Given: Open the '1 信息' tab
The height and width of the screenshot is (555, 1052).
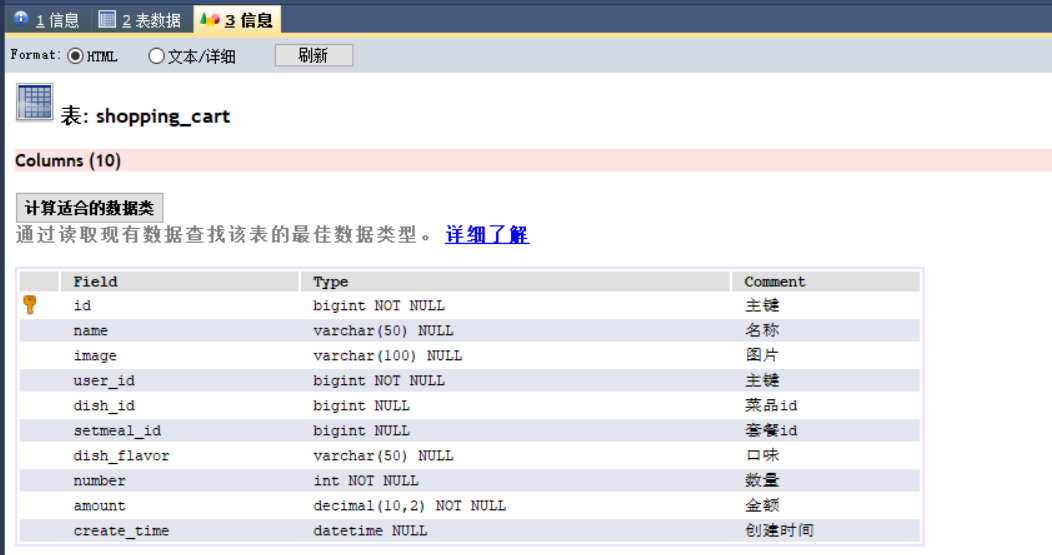Looking at the screenshot, I should [x=47, y=19].
